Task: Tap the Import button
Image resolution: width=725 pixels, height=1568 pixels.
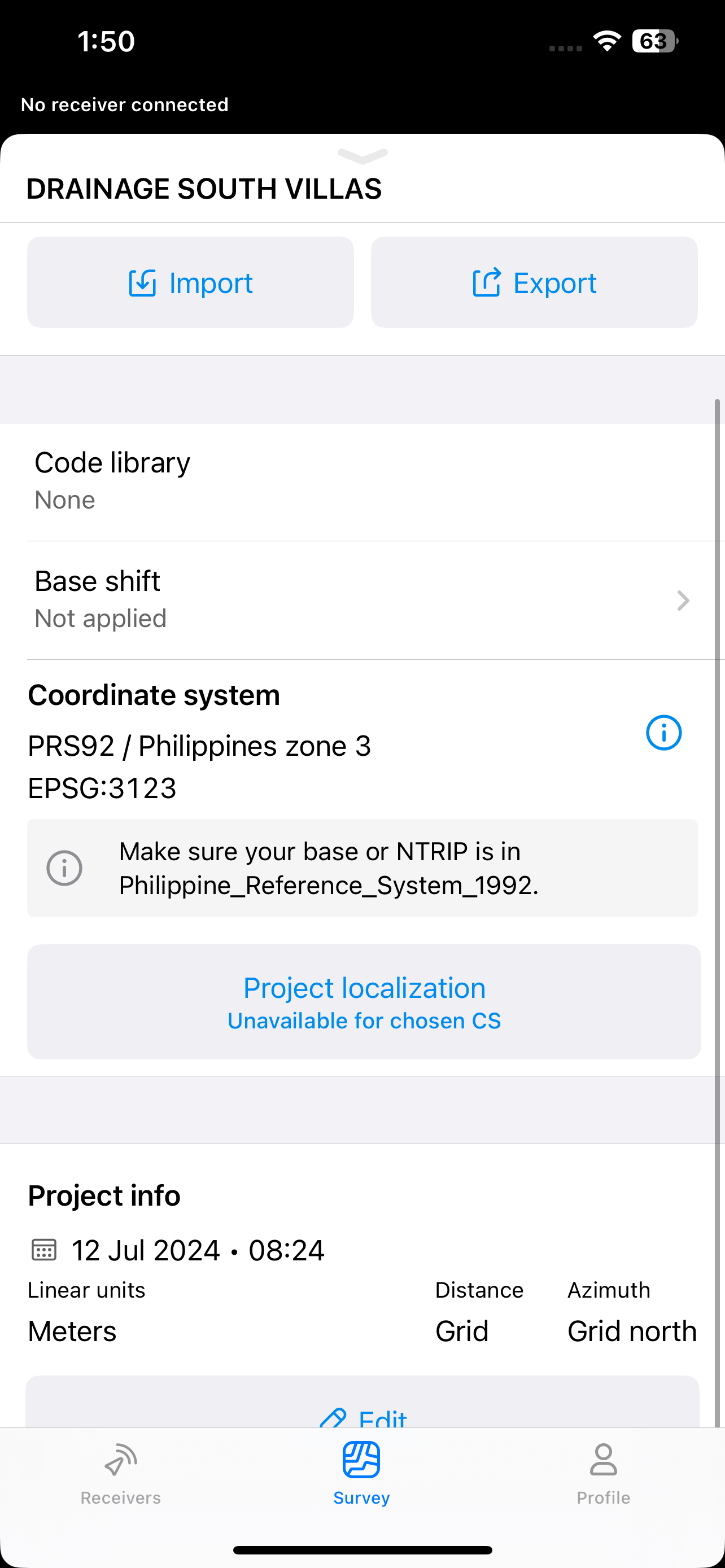Action: click(190, 282)
